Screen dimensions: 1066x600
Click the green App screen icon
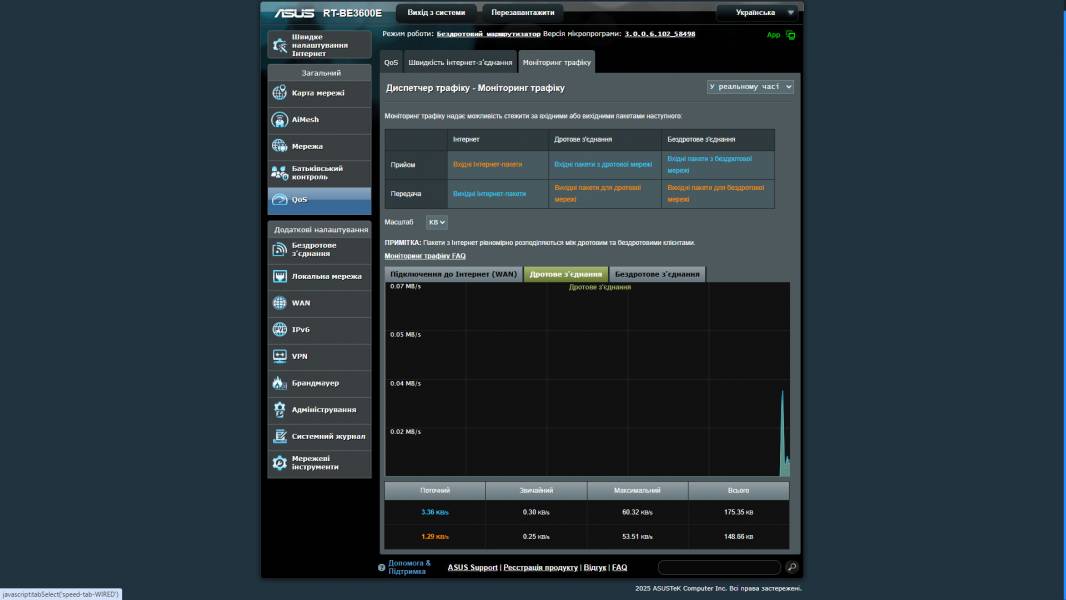click(x=790, y=35)
